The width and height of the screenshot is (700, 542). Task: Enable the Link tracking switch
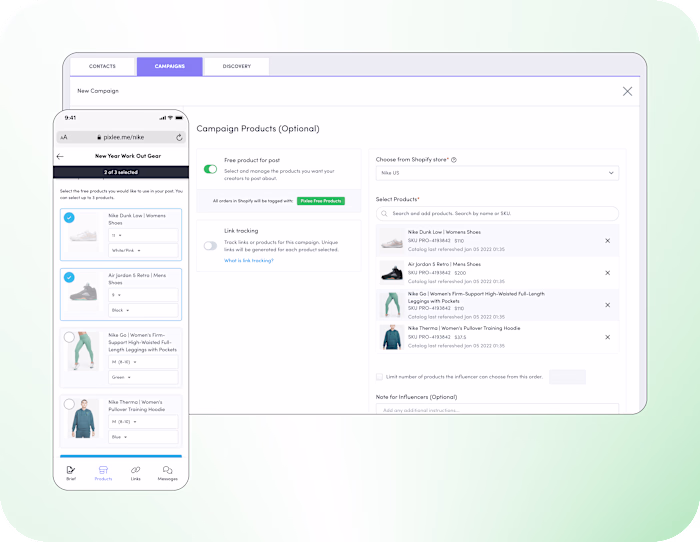(x=210, y=246)
